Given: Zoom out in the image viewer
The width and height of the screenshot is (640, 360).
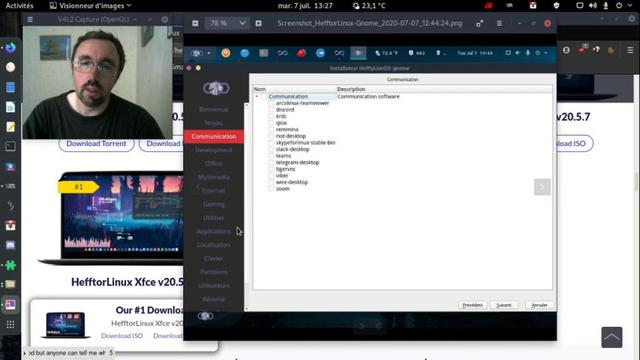Looking at the screenshot, I should click(195, 23).
